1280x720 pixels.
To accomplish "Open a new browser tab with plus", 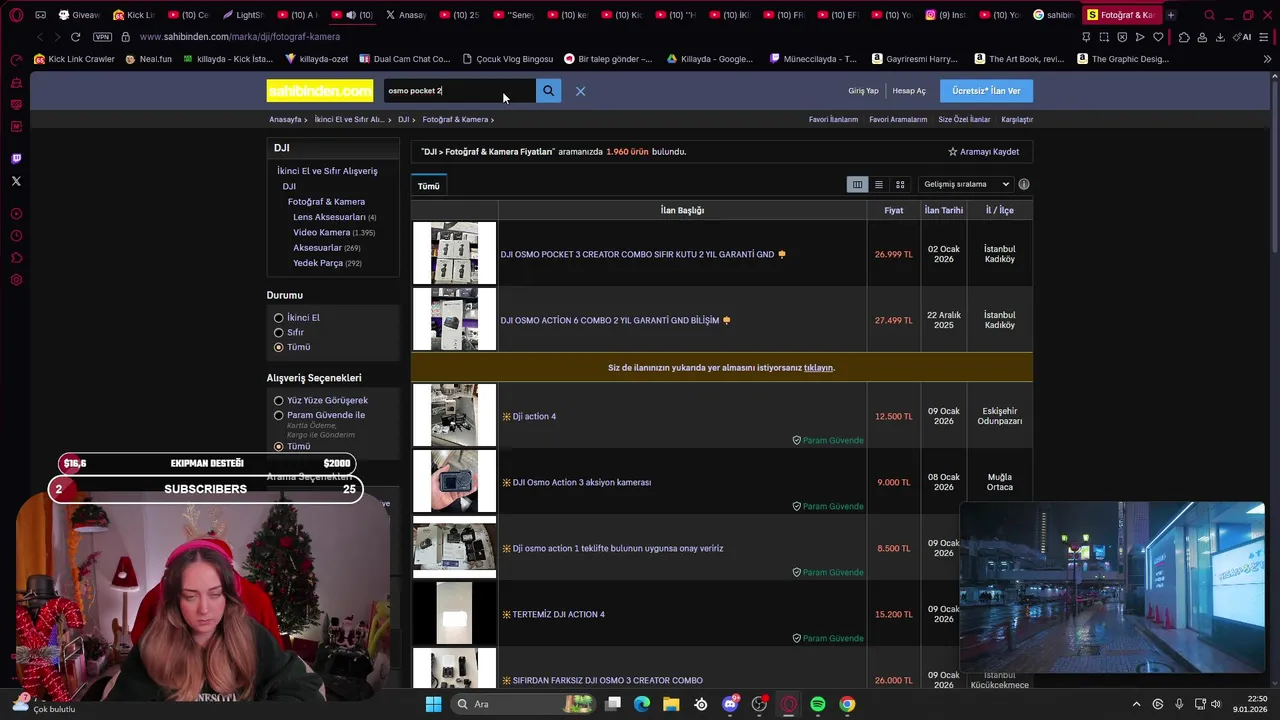I will pos(1171,15).
